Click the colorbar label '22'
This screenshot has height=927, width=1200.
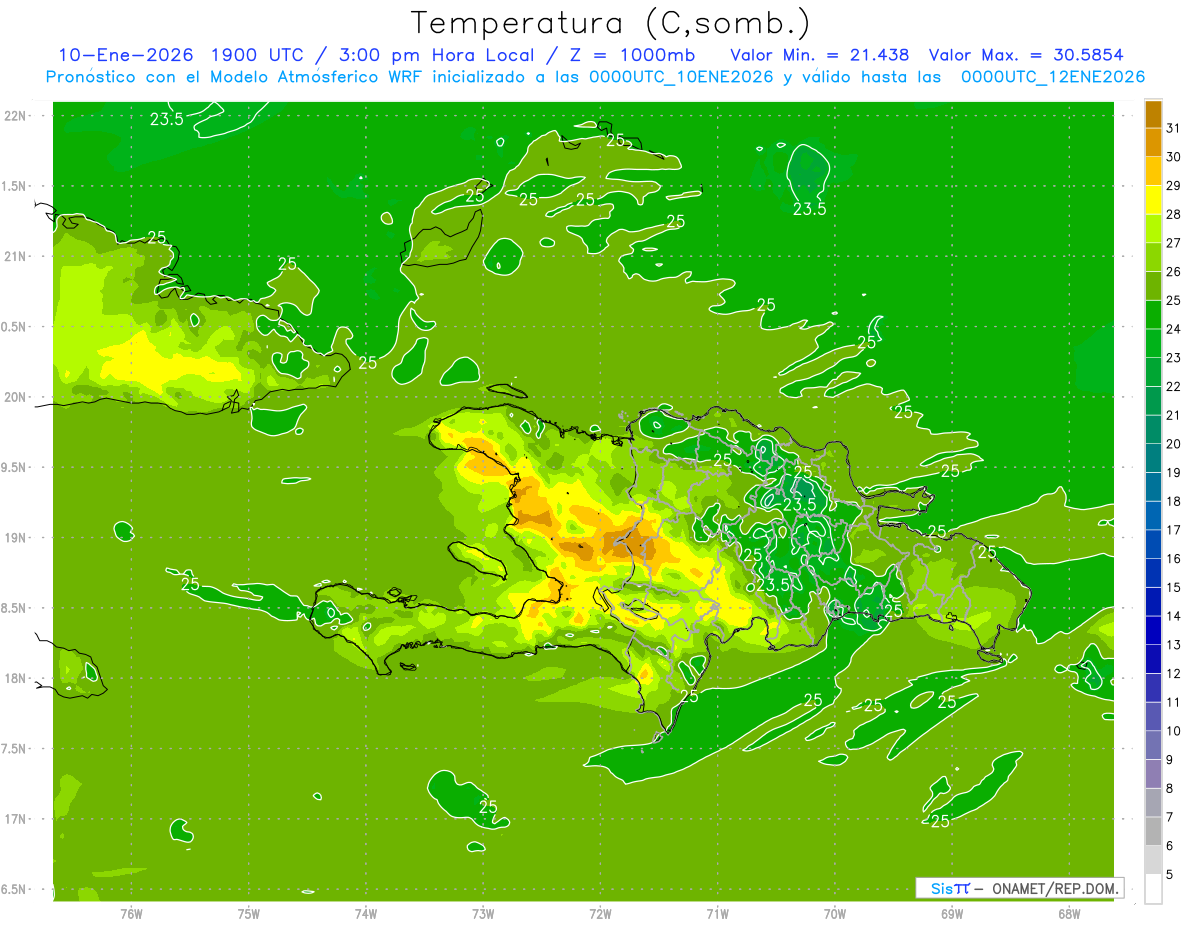[1174, 387]
